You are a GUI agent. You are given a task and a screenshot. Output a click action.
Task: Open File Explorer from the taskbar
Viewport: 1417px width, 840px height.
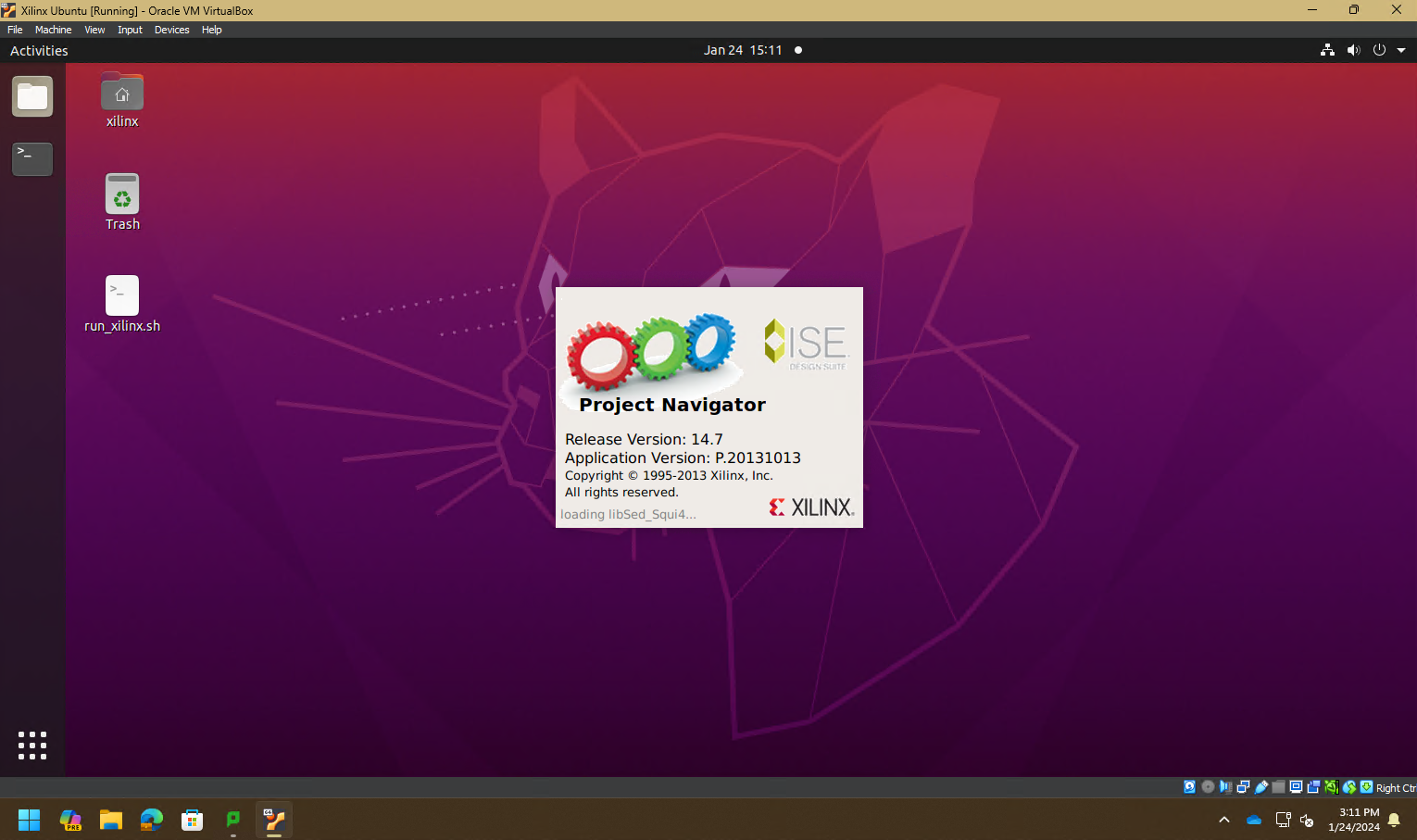tap(111, 820)
